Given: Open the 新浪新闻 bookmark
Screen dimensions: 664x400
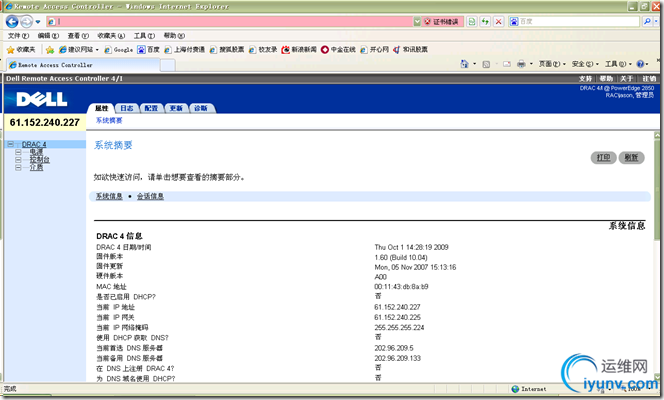Looking at the screenshot, I should pyautogui.click(x=299, y=50).
